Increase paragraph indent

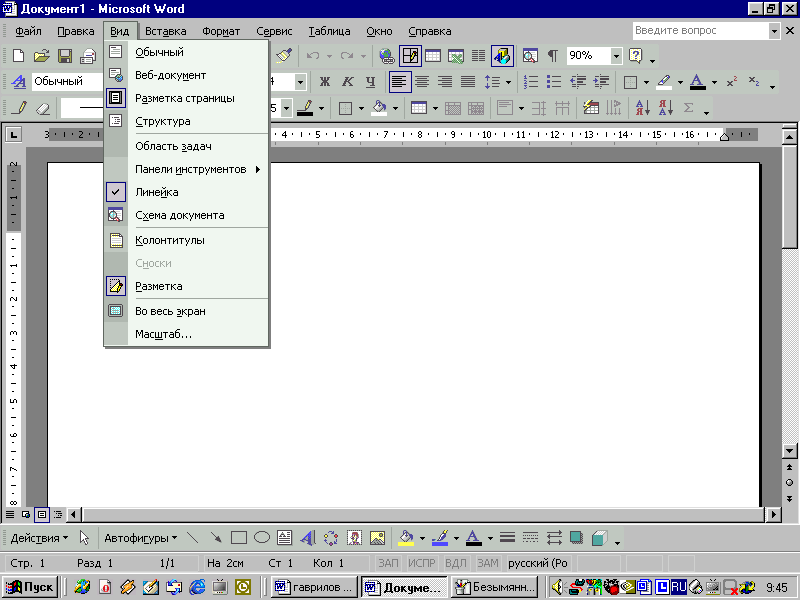click(602, 82)
